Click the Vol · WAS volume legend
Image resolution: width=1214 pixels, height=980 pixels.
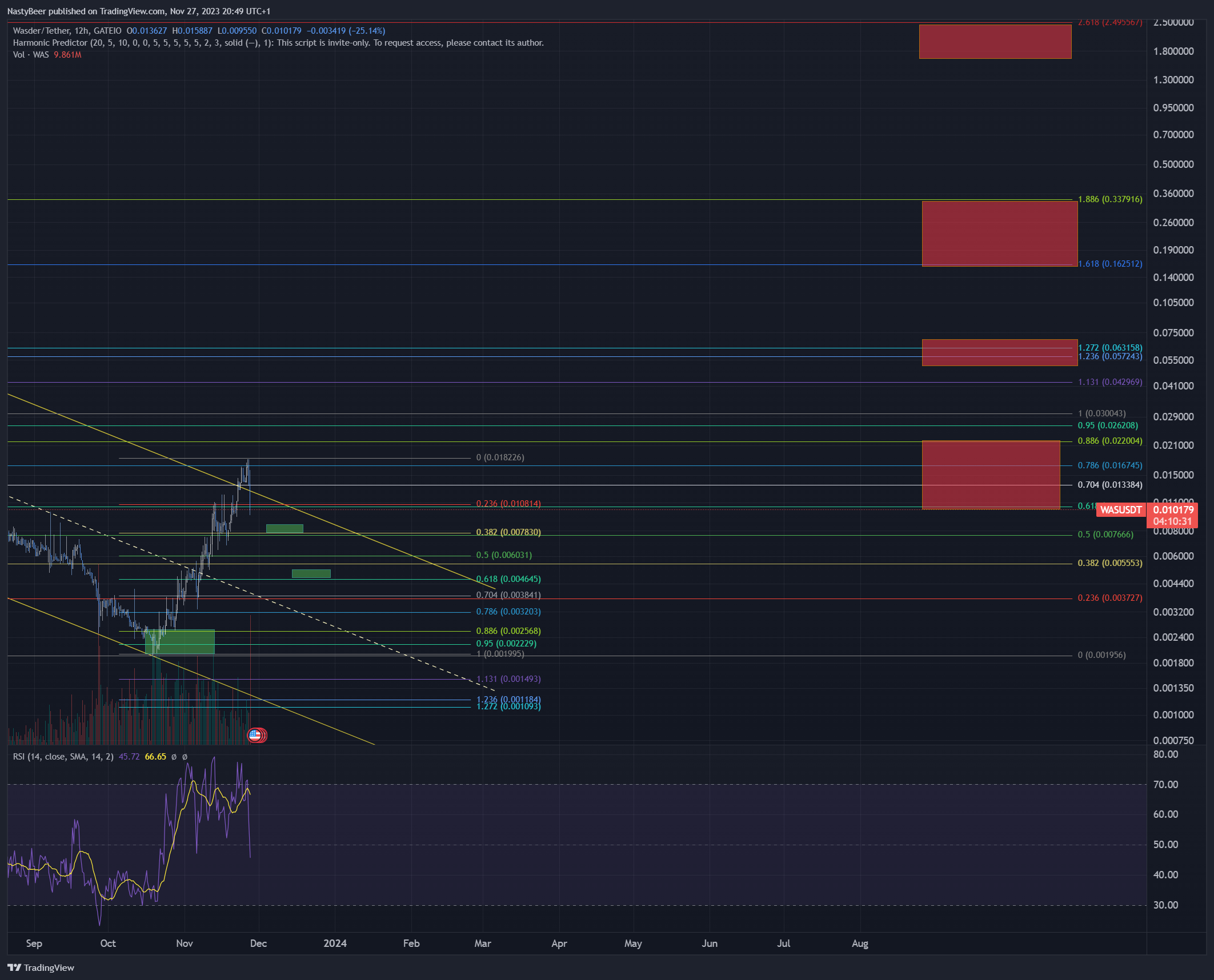click(x=31, y=55)
